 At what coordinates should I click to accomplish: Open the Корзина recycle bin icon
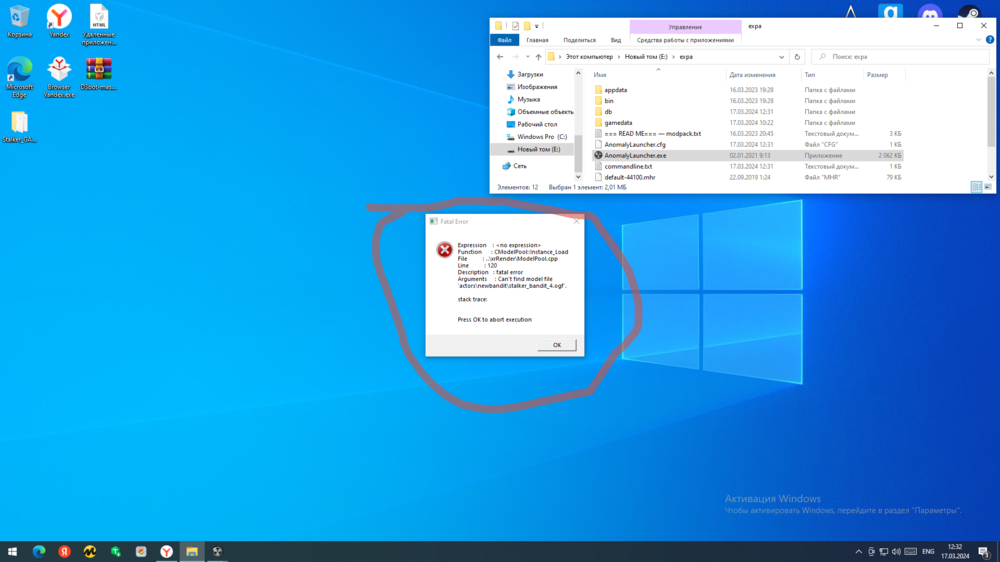coord(19,18)
